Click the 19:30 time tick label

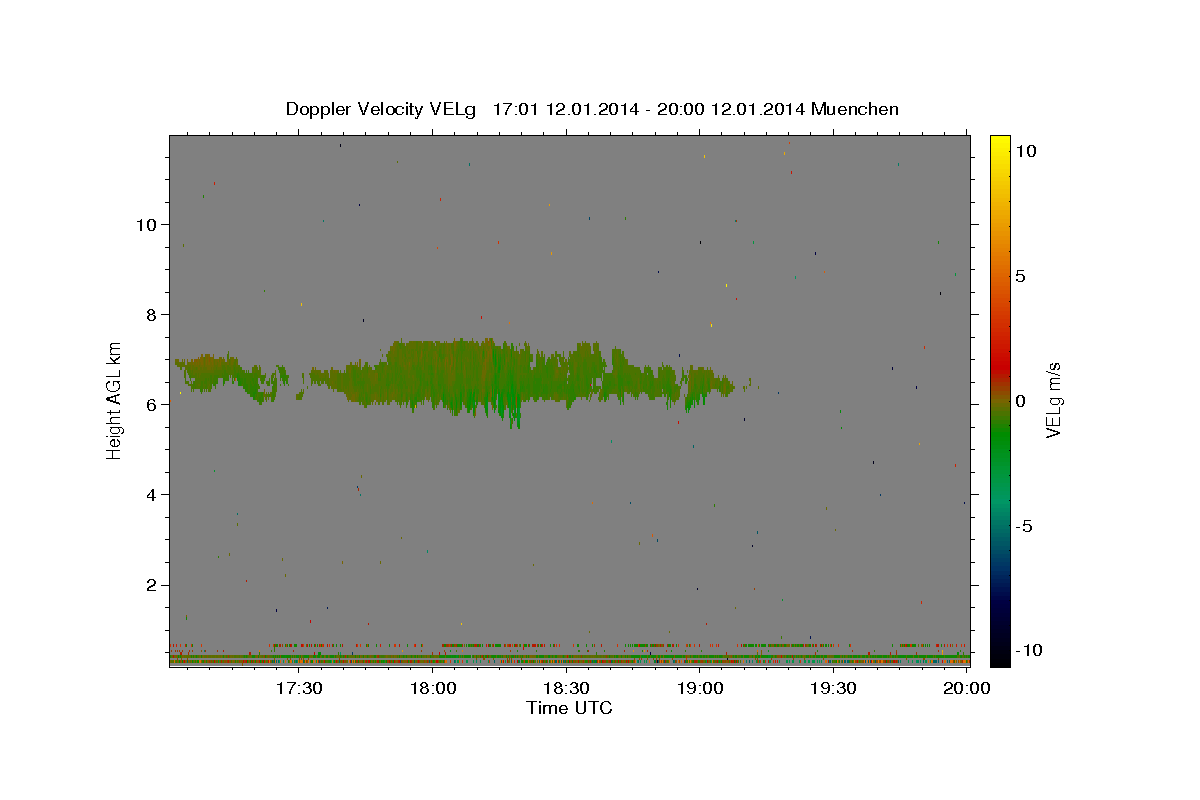tap(834, 688)
